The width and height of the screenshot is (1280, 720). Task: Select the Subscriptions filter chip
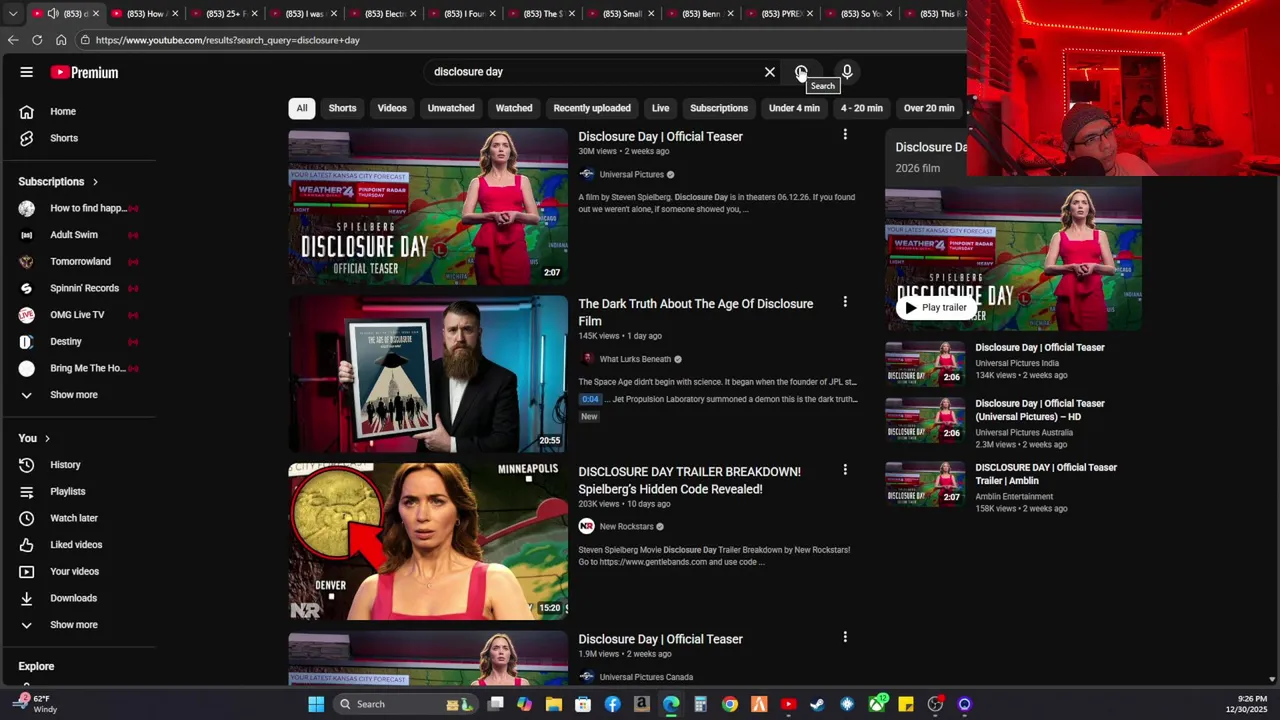coord(719,108)
